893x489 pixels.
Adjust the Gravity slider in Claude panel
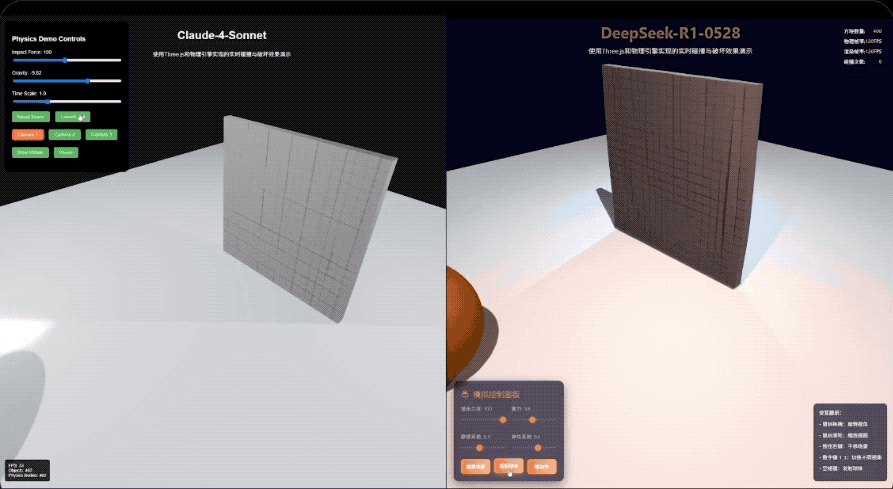[67, 81]
